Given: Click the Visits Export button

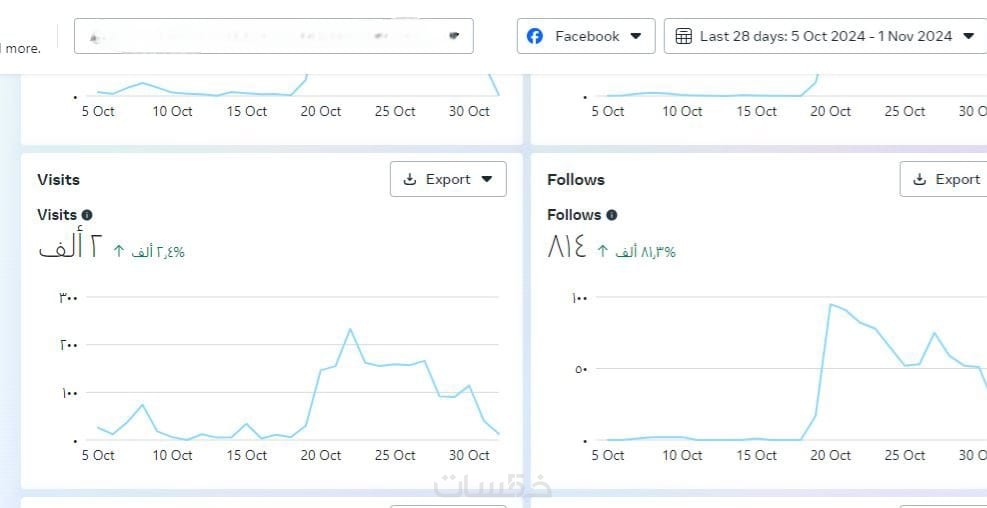Looking at the screenshot, I should pyautogui.click(x=448, y=180).
